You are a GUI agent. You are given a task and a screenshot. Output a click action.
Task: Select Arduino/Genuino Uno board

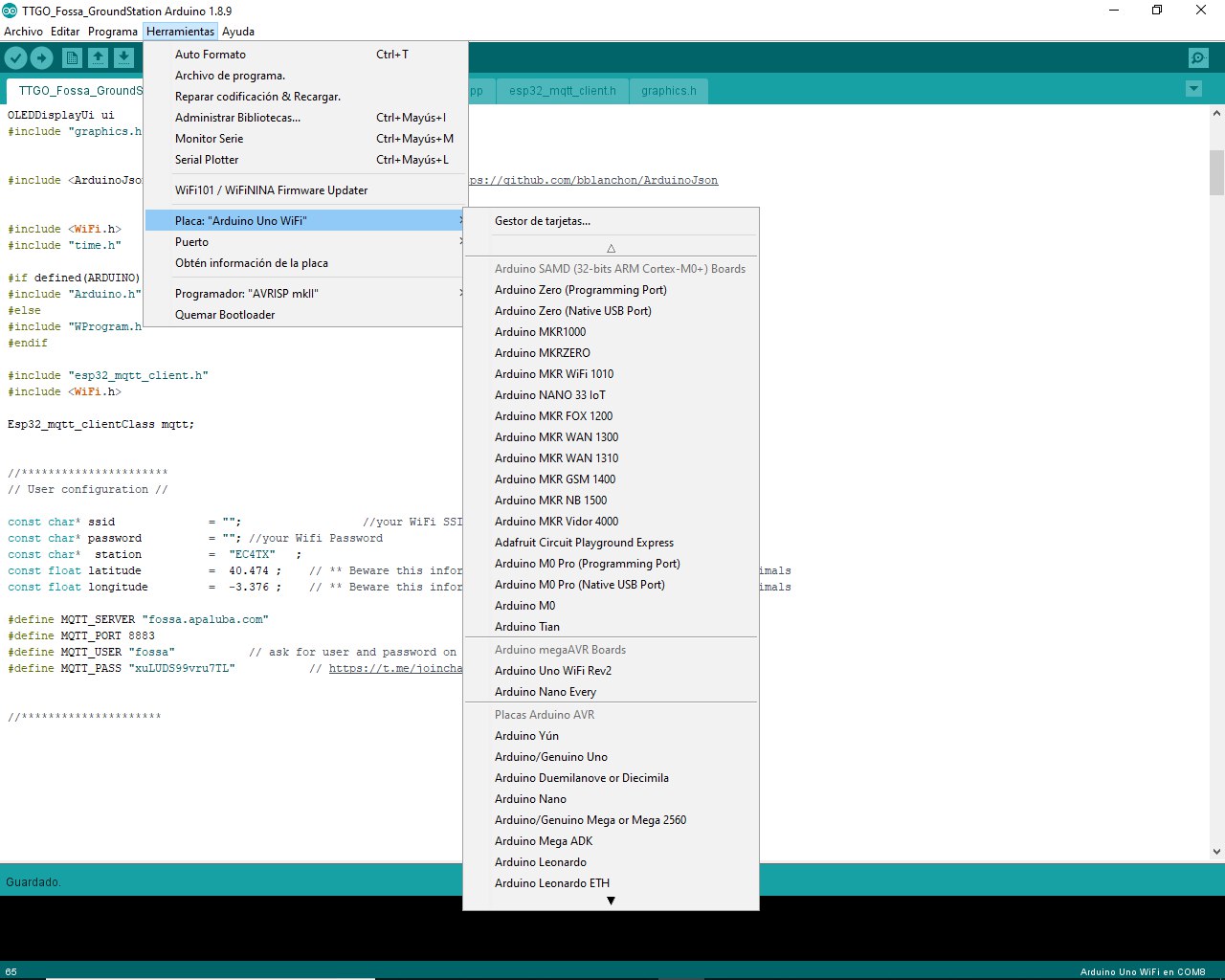pos(551,757)
